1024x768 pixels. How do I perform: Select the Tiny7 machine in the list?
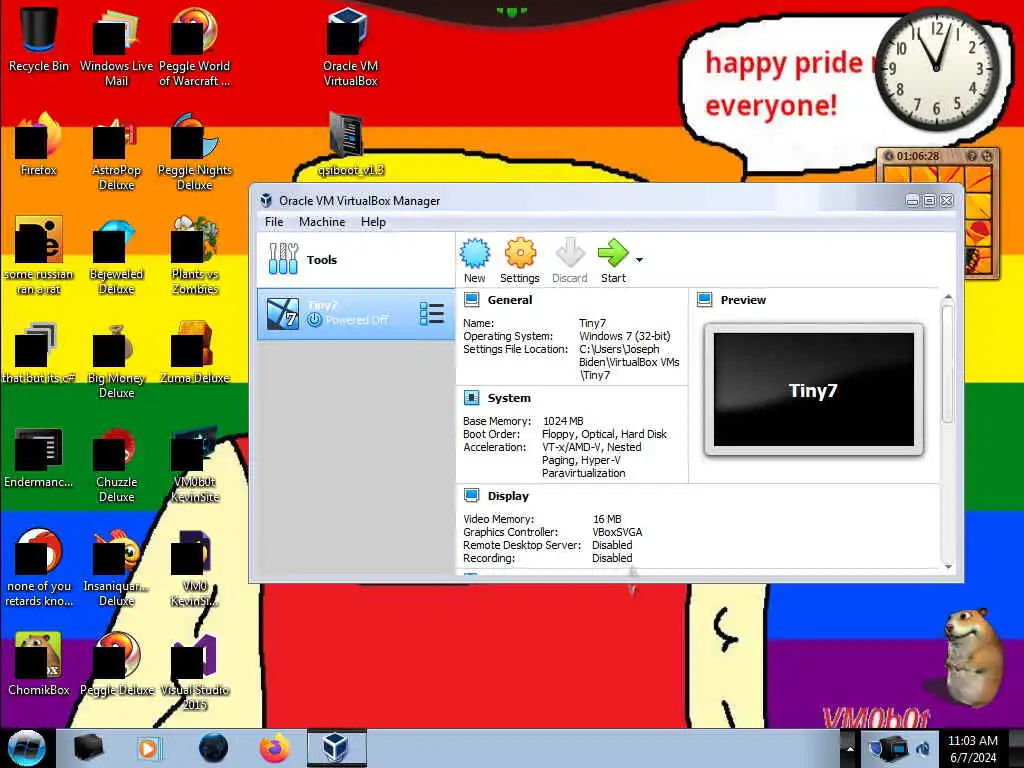click(356, 313)
